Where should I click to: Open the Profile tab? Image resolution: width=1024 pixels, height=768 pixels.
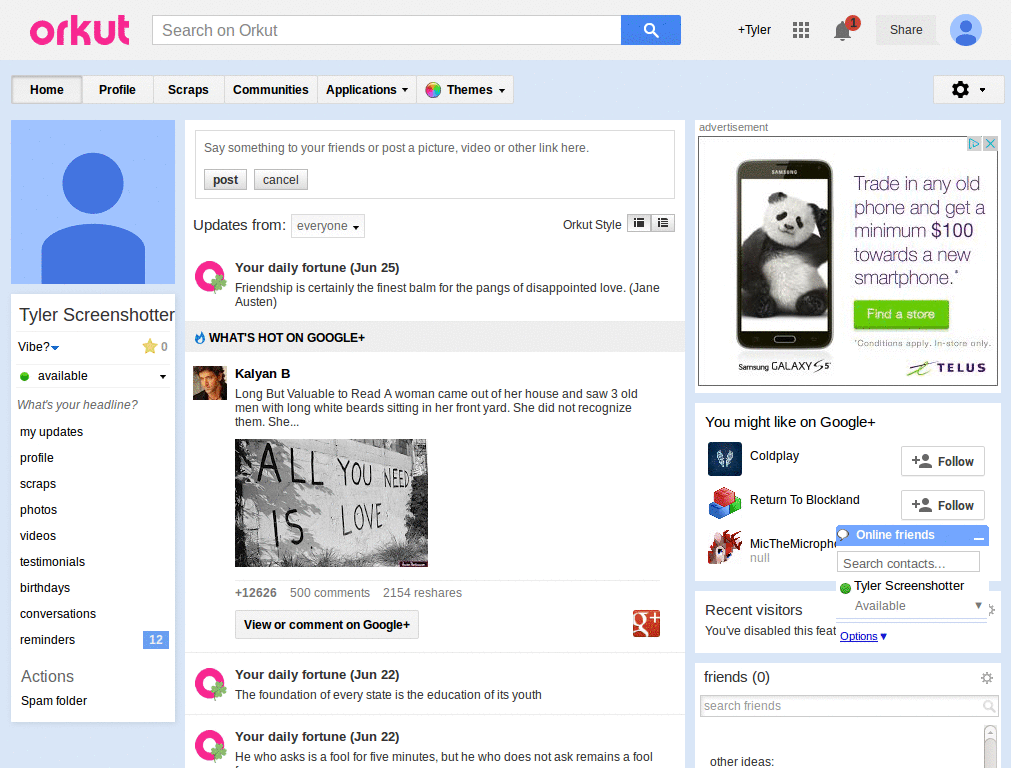click(118, 90)
